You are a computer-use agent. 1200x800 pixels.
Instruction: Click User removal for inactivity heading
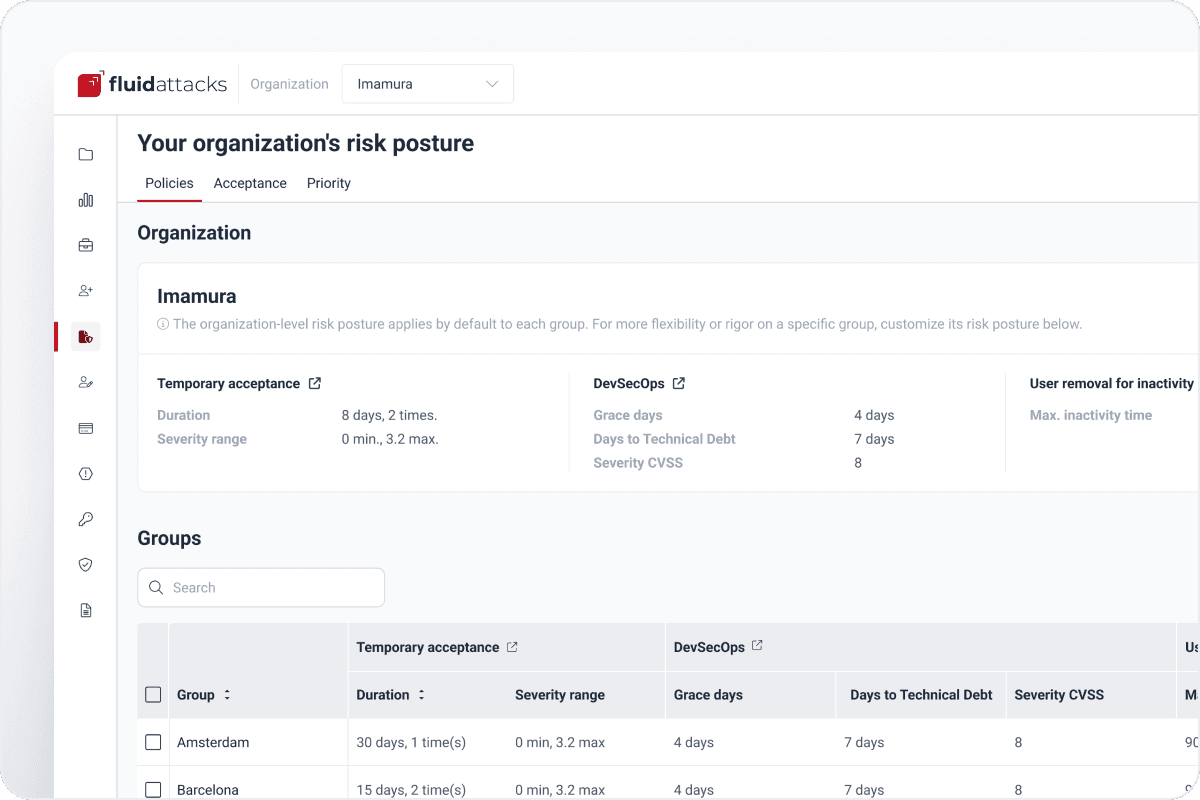click(1112, 383)
